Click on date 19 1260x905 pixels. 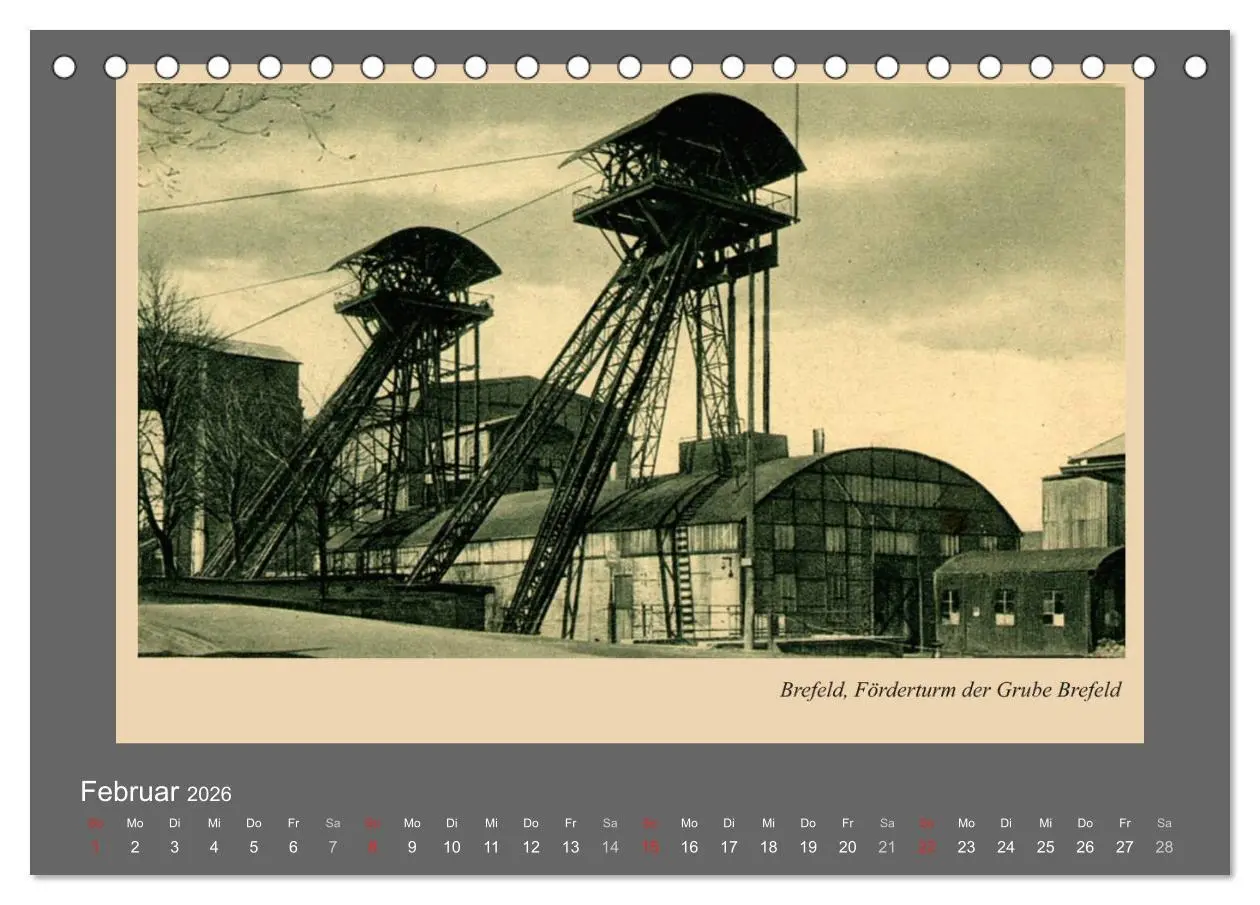808,847
